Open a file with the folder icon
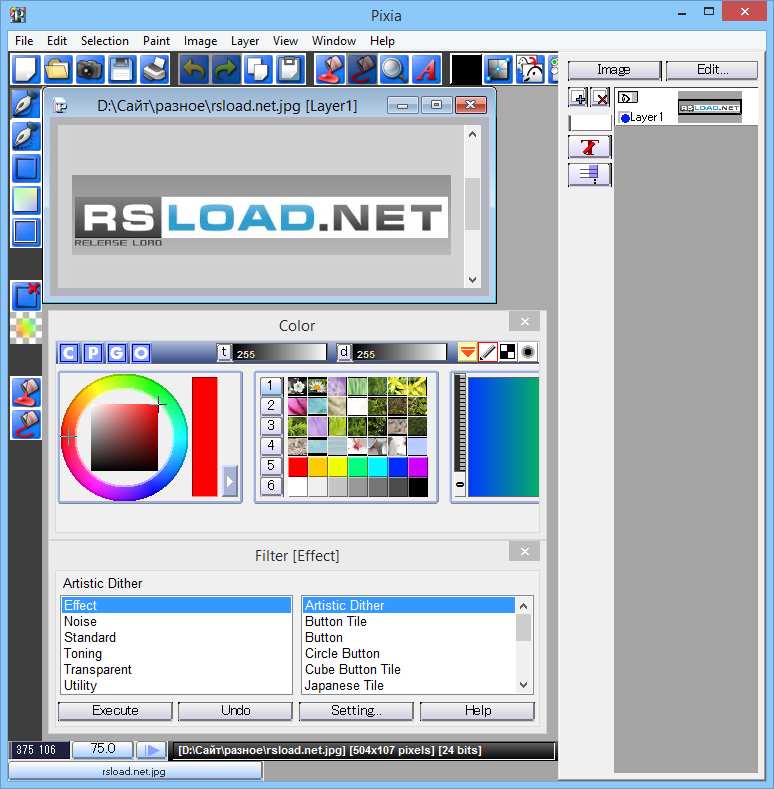Screen dimensions: 774x789 57,69
